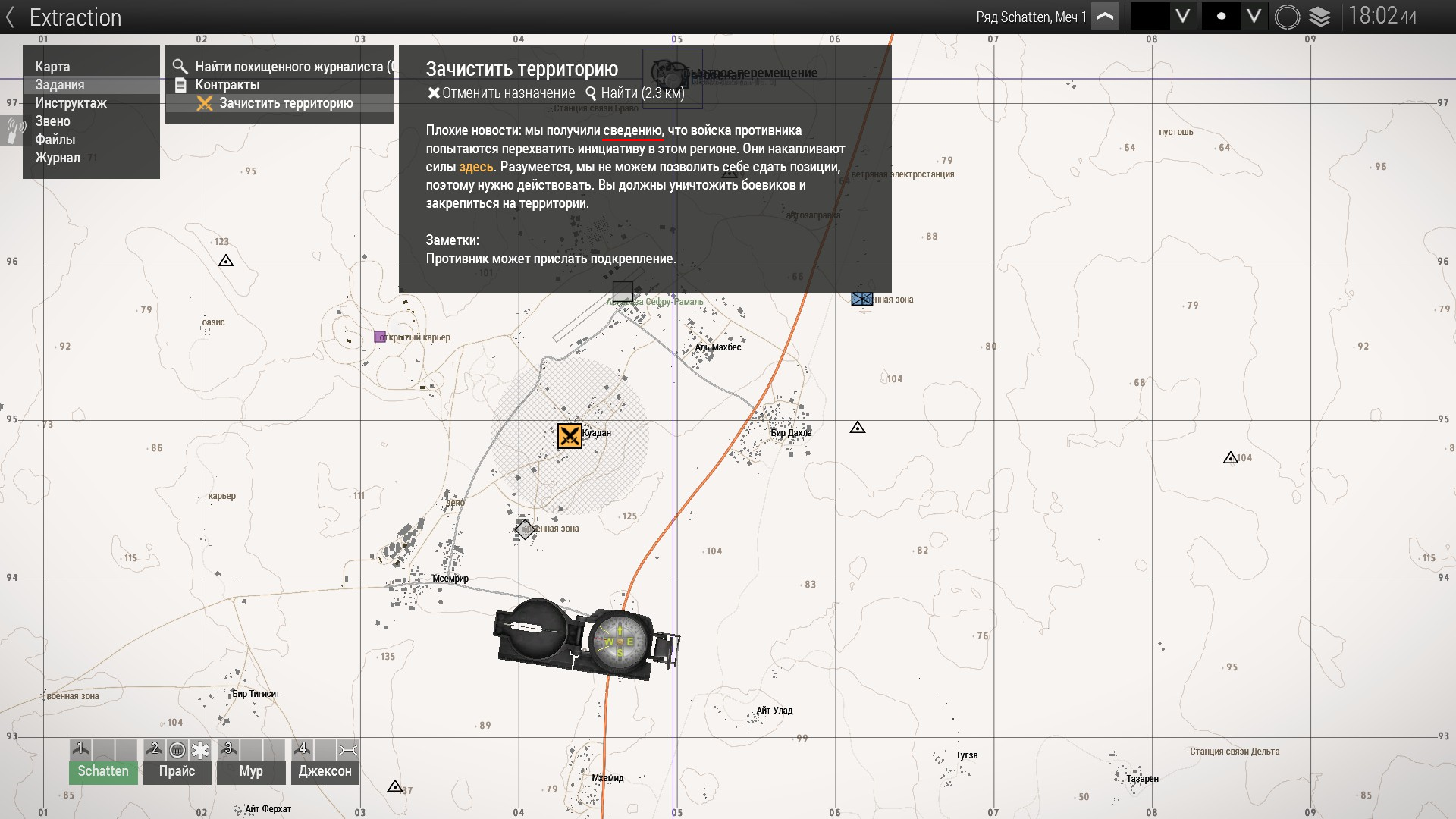Click the Зачистить территорию panel title
The image size is (1456, 819).
pos(522,69)
